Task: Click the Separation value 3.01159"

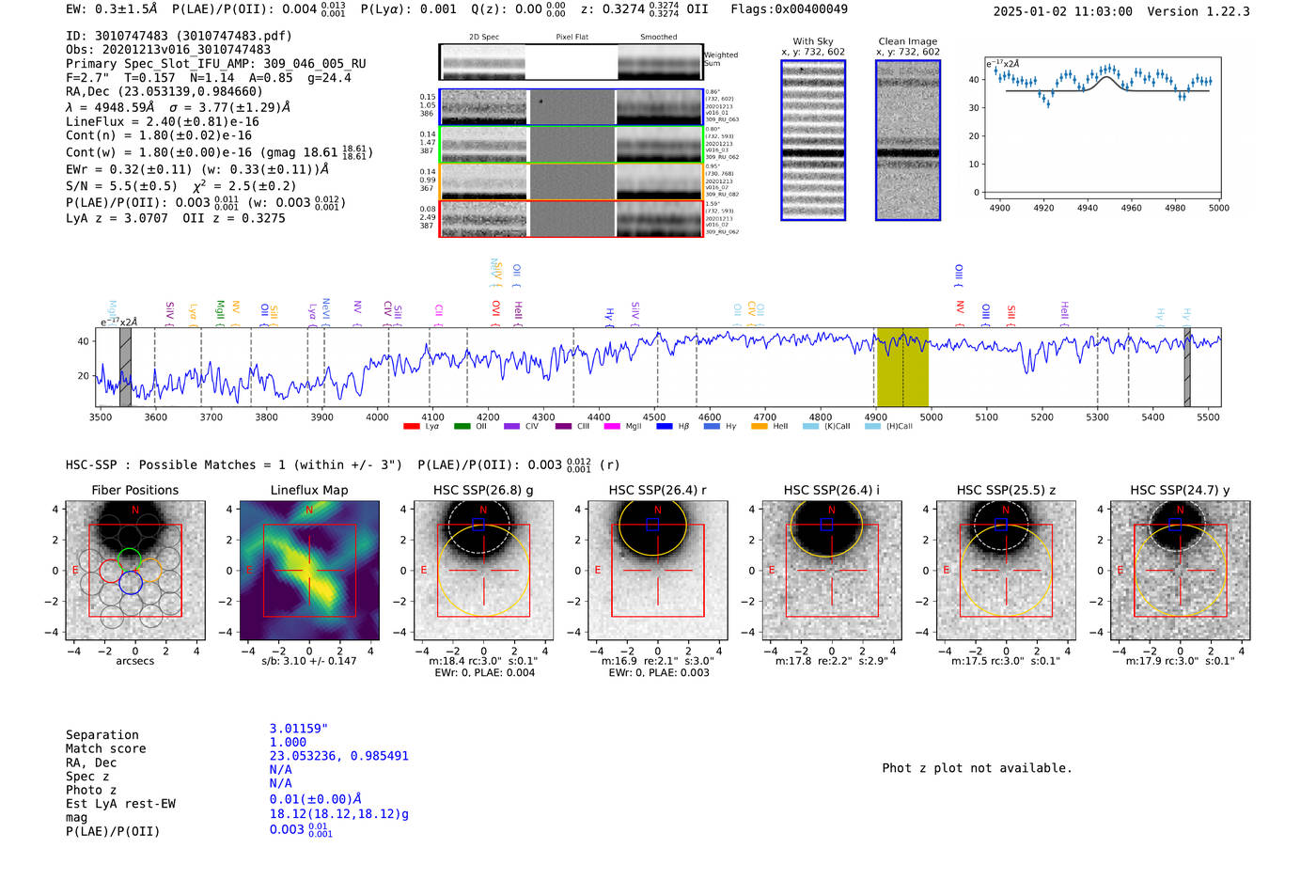Action: (x=299, y=729)
